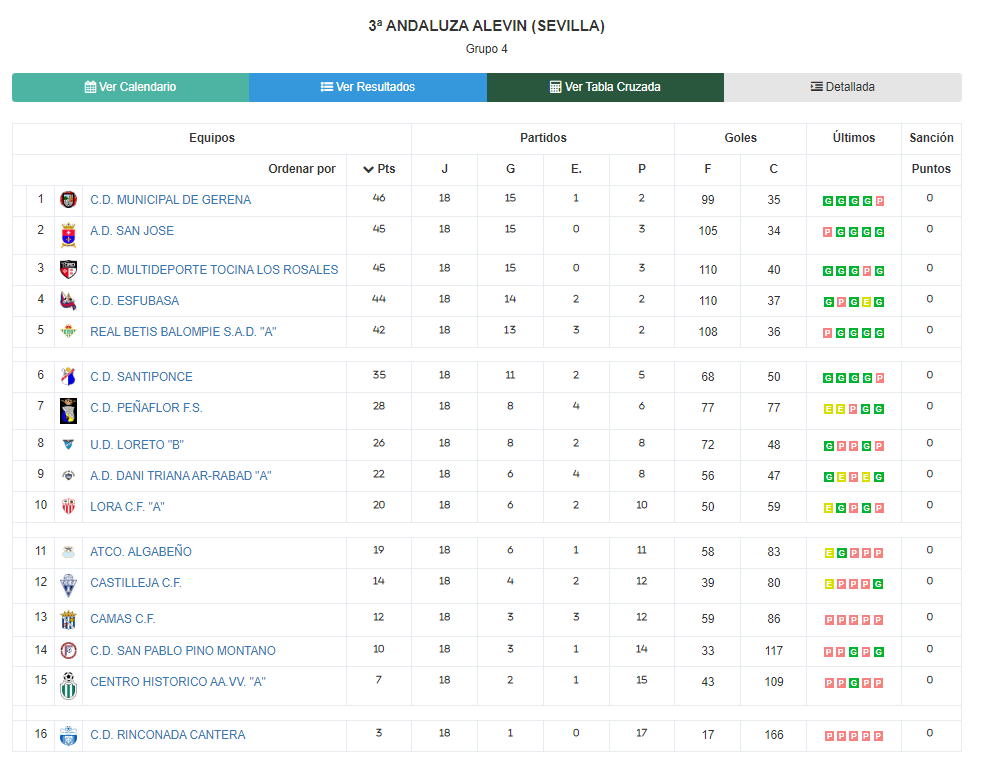Image resolution: width=981 pixels, height=758 pixels.
Task: Click the F goals column header
Action: 708,169
